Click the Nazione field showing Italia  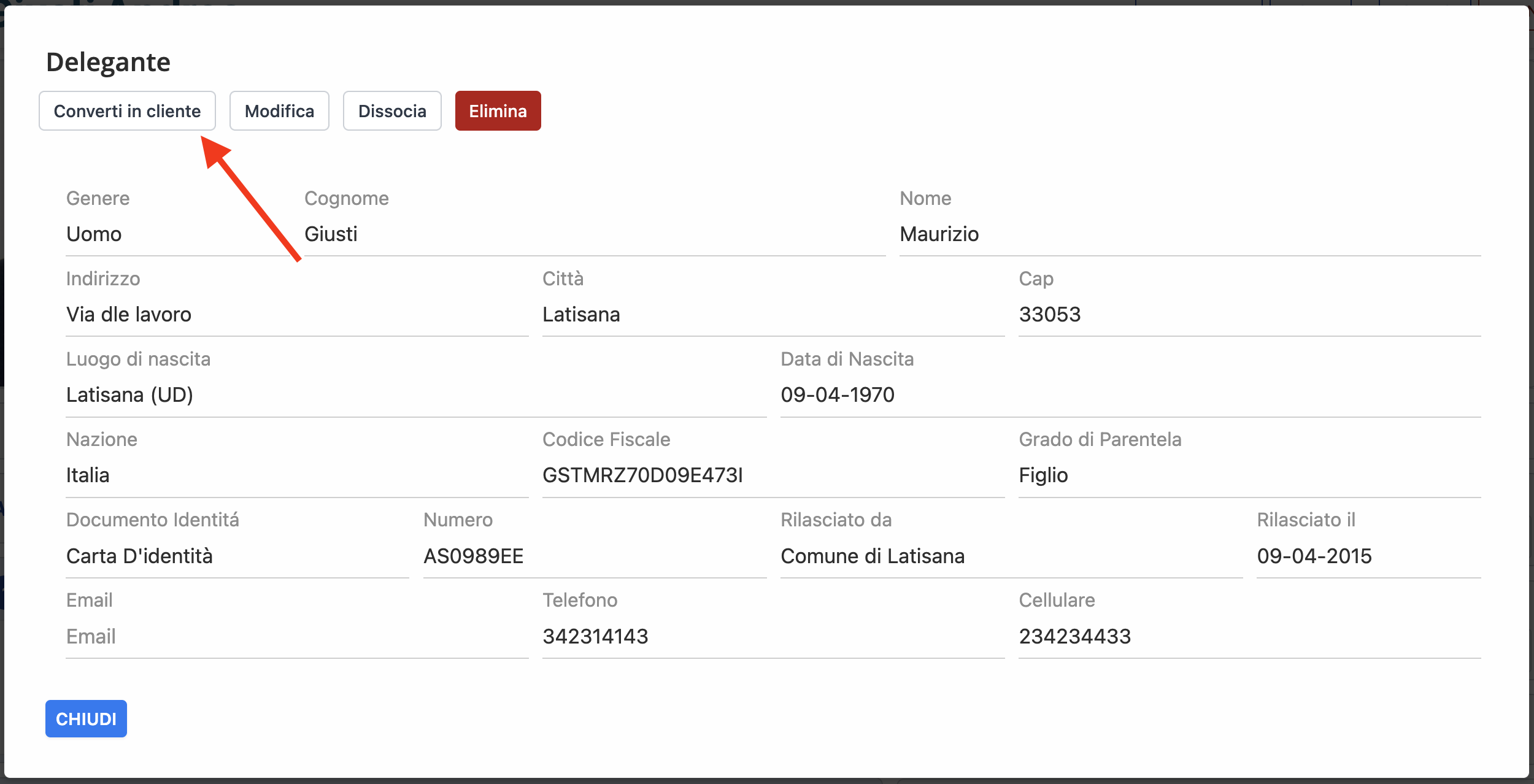coord(297,475)
